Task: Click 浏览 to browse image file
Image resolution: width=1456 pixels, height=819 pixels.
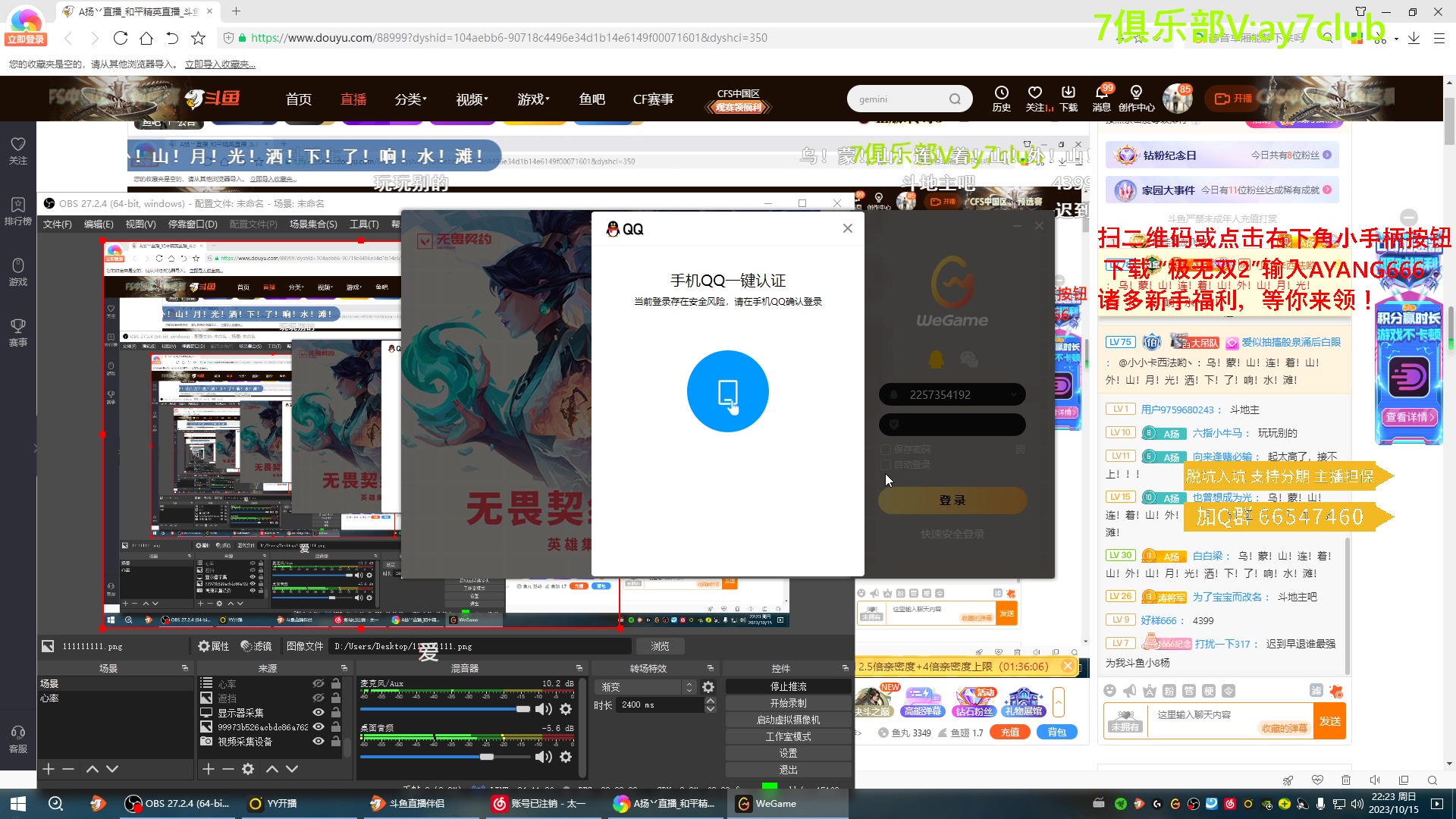Action: (660, 646)
